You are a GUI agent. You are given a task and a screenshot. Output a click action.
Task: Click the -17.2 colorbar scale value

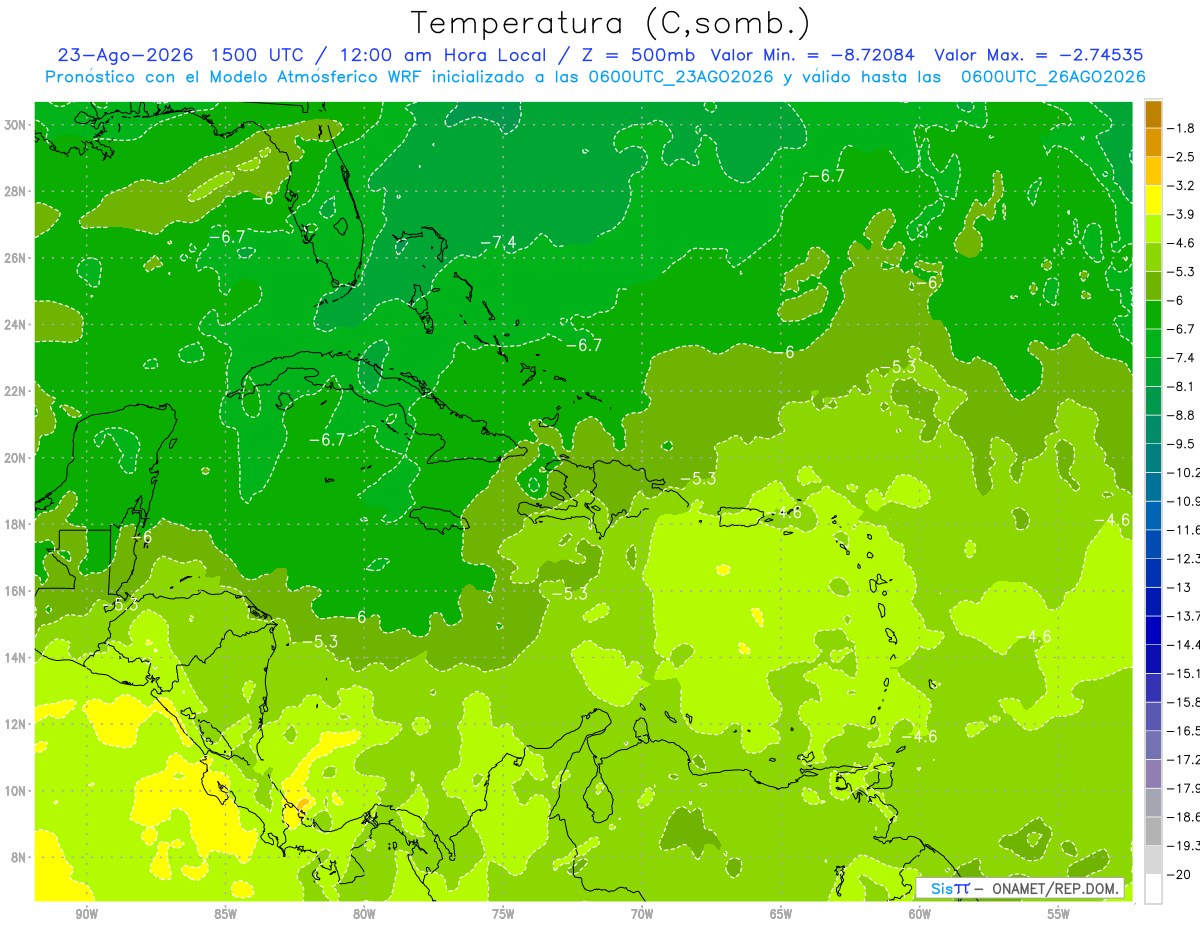pos(1183,759)
